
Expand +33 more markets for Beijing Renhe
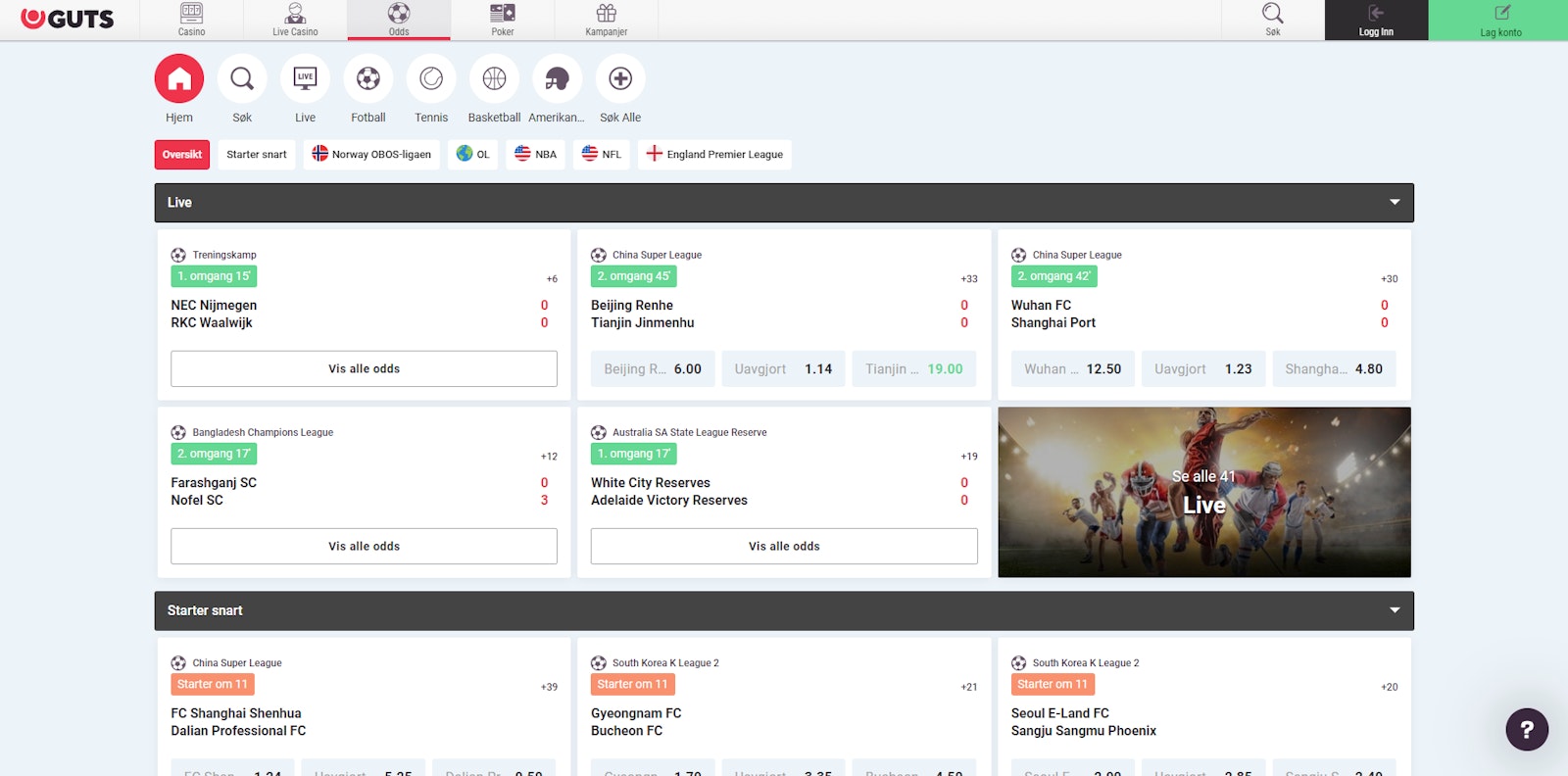coord(968,279)
